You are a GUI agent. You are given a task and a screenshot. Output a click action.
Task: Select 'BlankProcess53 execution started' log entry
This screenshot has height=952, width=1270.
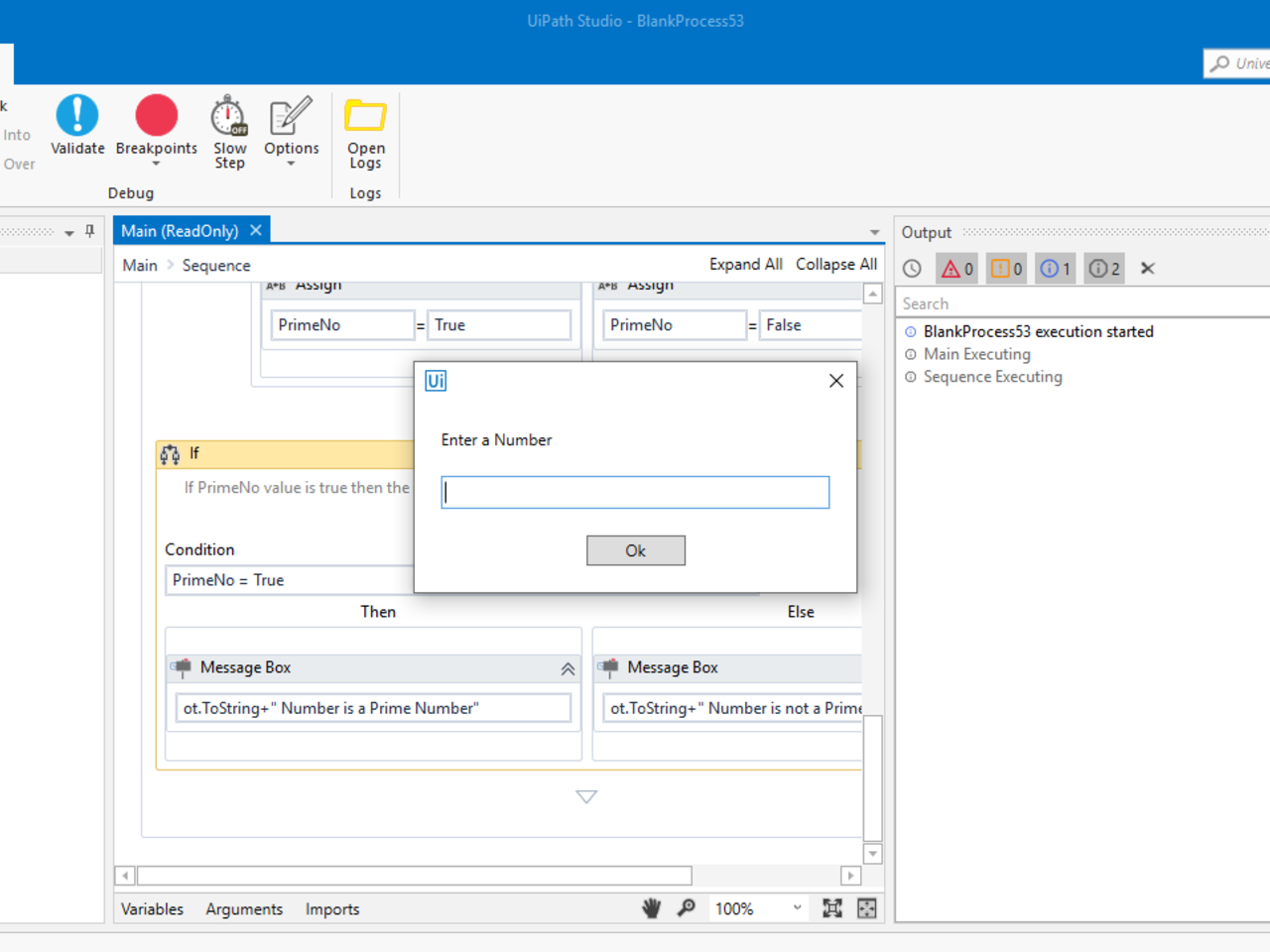point(1038,331)
